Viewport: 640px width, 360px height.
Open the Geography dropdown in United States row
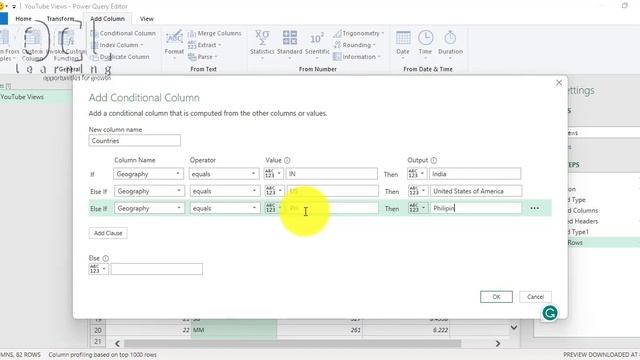click(x=149, y=191)
